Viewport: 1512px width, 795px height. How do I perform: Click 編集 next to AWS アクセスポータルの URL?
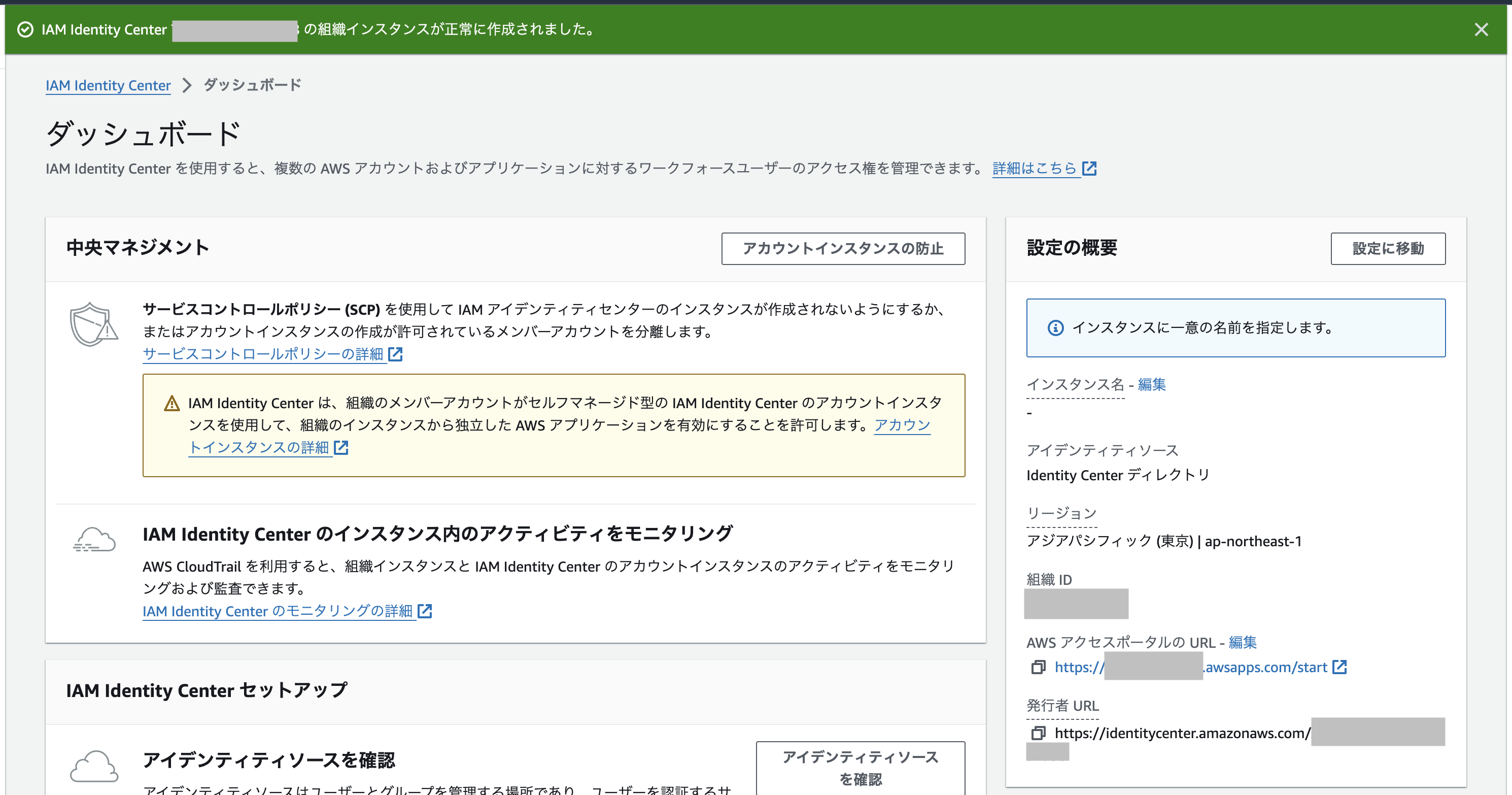coord(1242,642)
